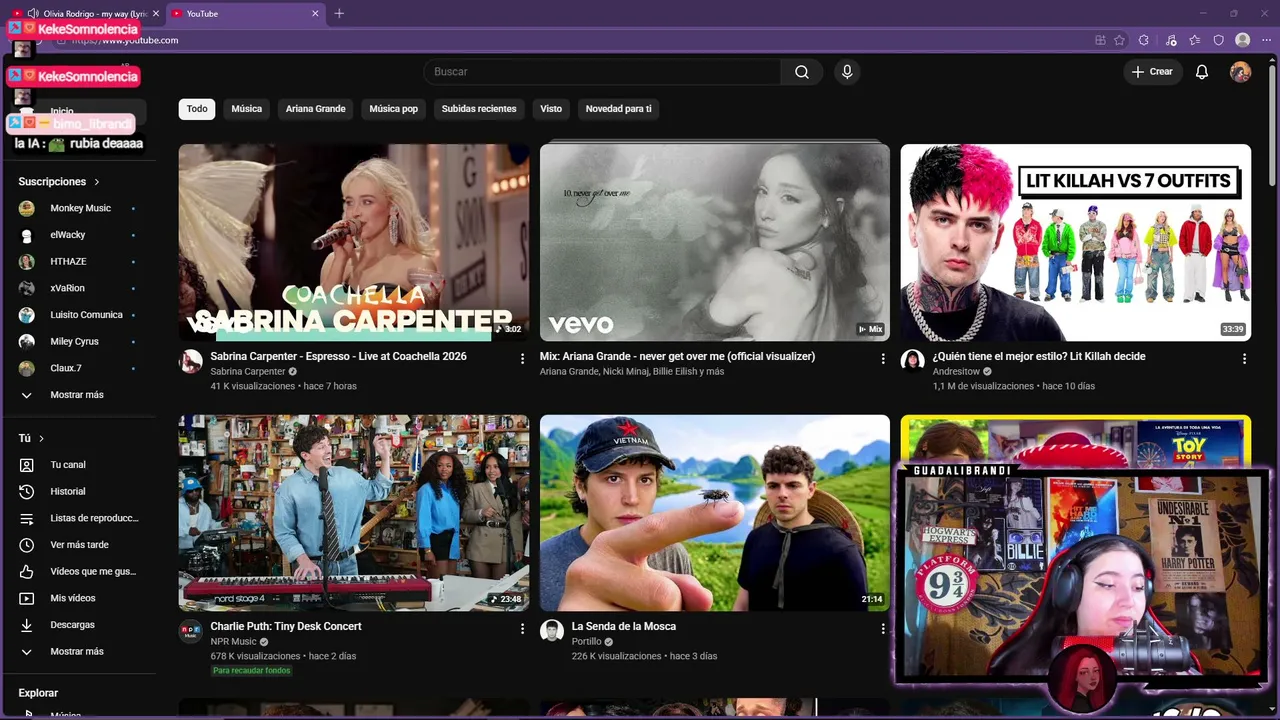
Task: Open options for Sabrina Carpenter Espresso video
Action: pyautogui.click(x=522, y=359)
